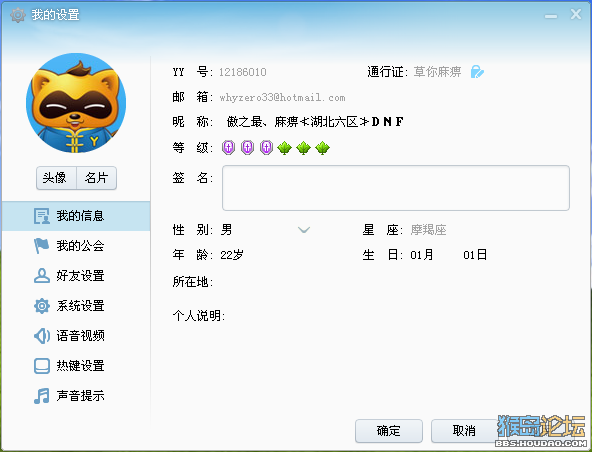This screenshot has width=592, height=452.
Task: Click the person icon for 好友设置
Action: (x=42, y=276)
